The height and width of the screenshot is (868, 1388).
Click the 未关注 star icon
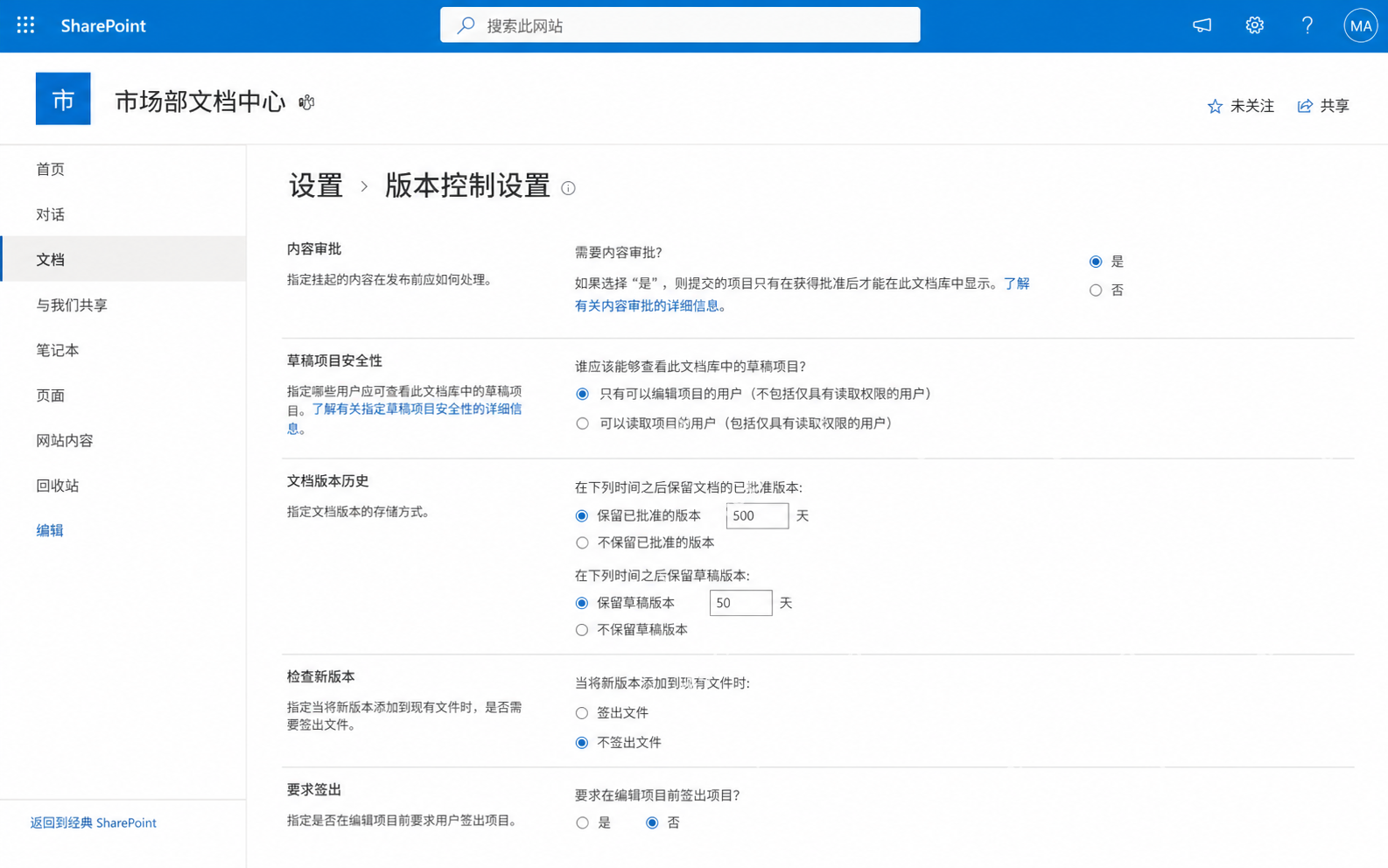point(1215,106)
